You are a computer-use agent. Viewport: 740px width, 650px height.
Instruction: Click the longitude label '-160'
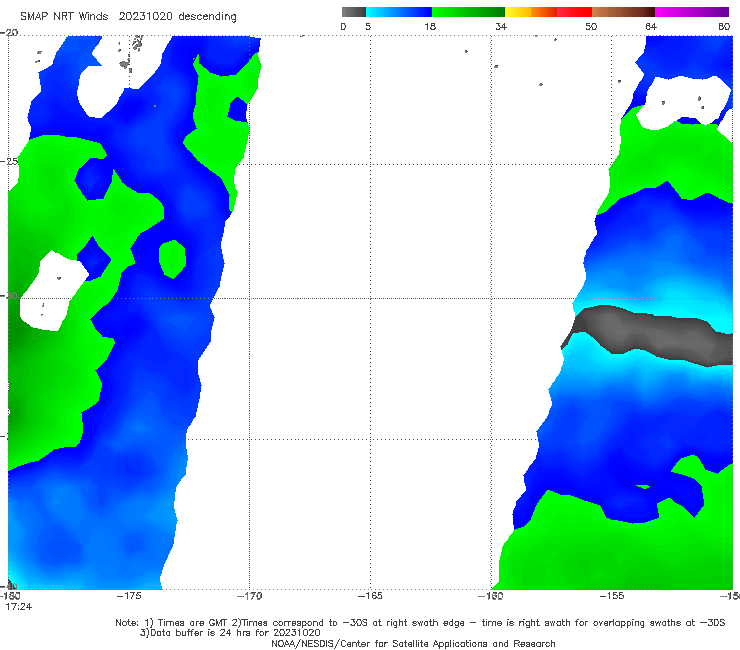491,596
